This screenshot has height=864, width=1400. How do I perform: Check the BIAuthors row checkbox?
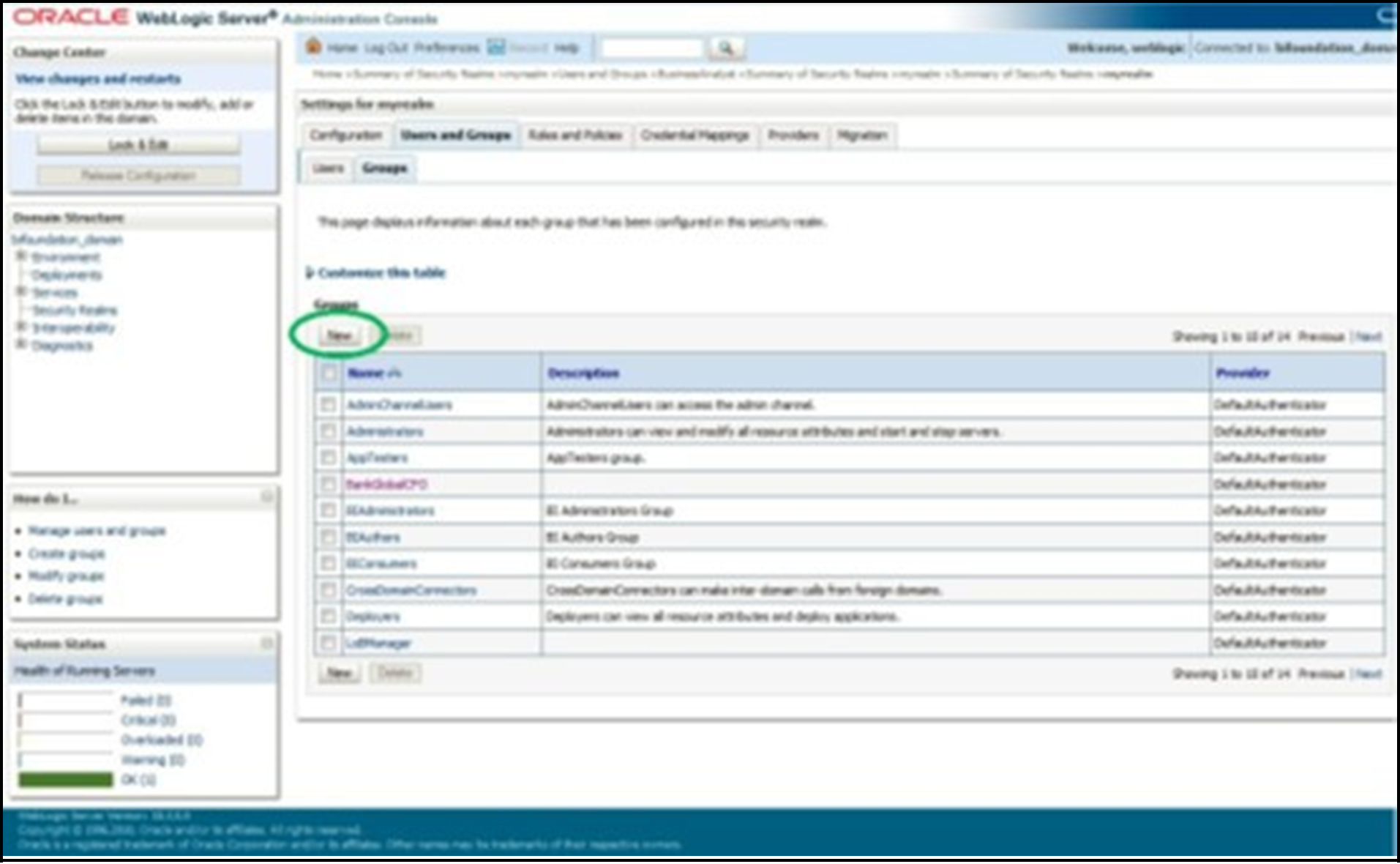click(328, 537)
